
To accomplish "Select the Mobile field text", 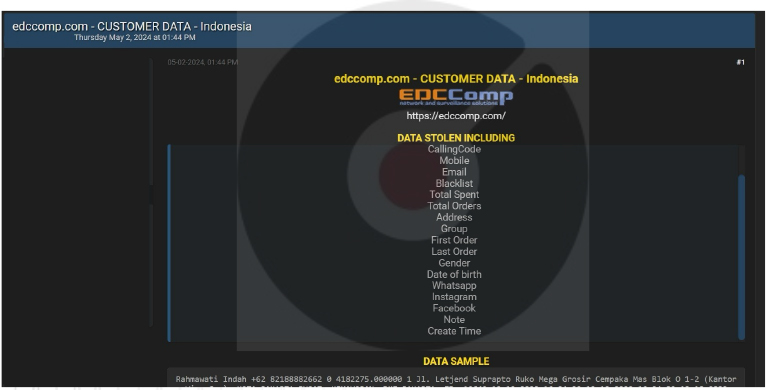I will [x=454, y=161].
